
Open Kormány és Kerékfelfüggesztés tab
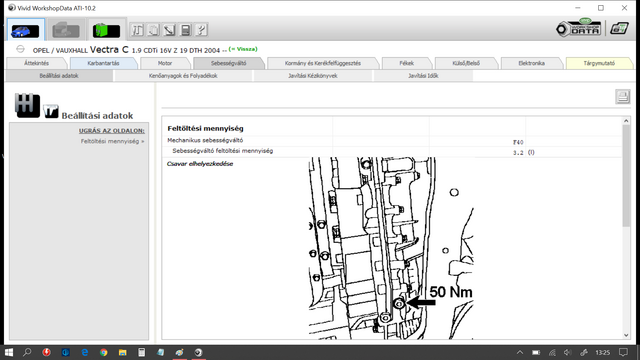click(323, 63)
